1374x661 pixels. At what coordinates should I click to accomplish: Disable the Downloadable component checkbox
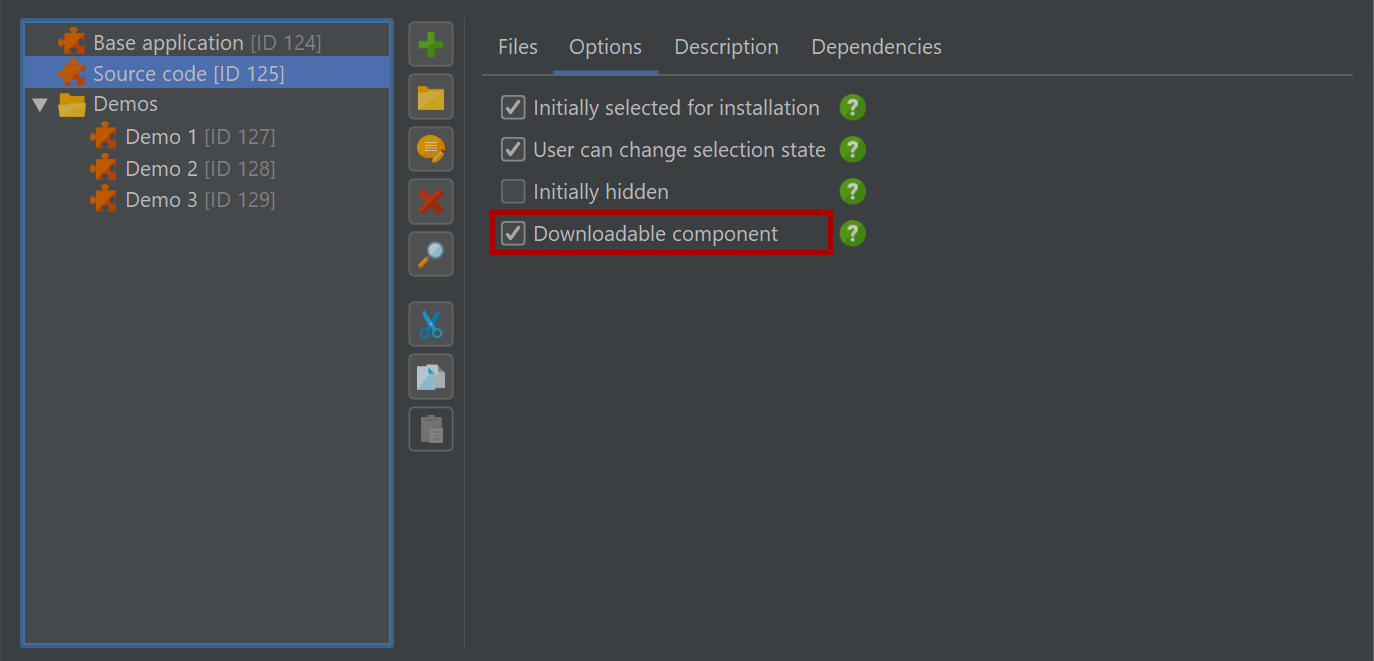click(513, 233)
